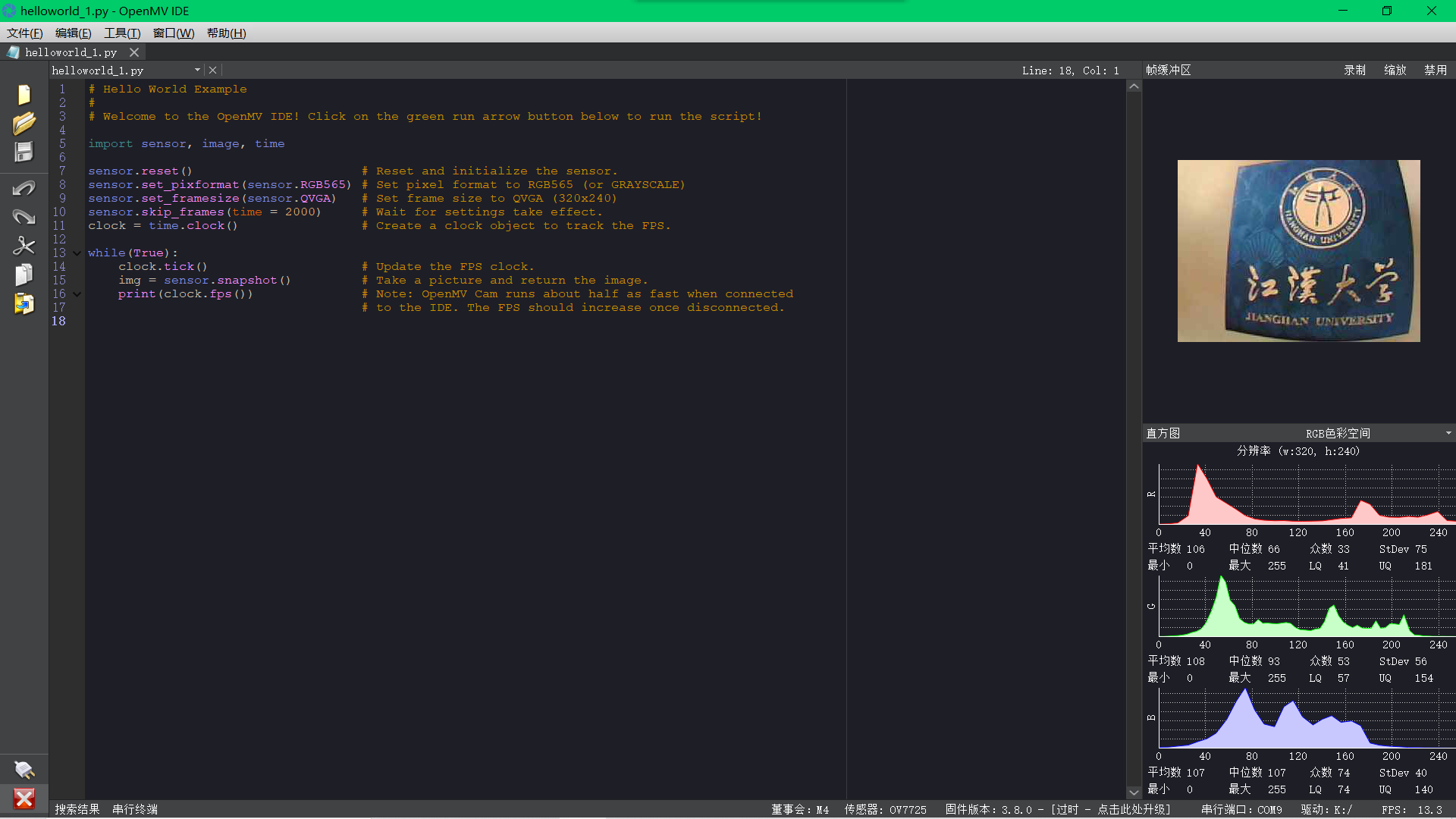1456x819 pixels.
Task: Click the Undo arrow icon
Action: tap(24, 188)
